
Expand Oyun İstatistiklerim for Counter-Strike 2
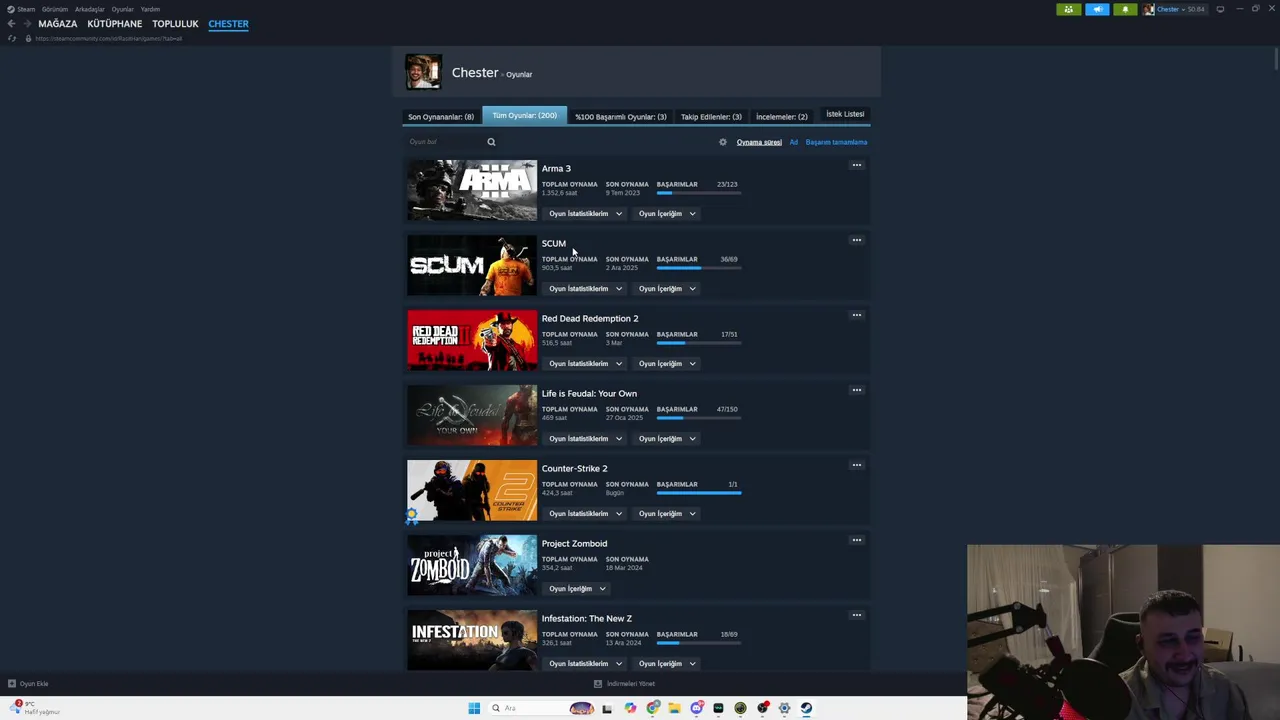coord(585,514)
